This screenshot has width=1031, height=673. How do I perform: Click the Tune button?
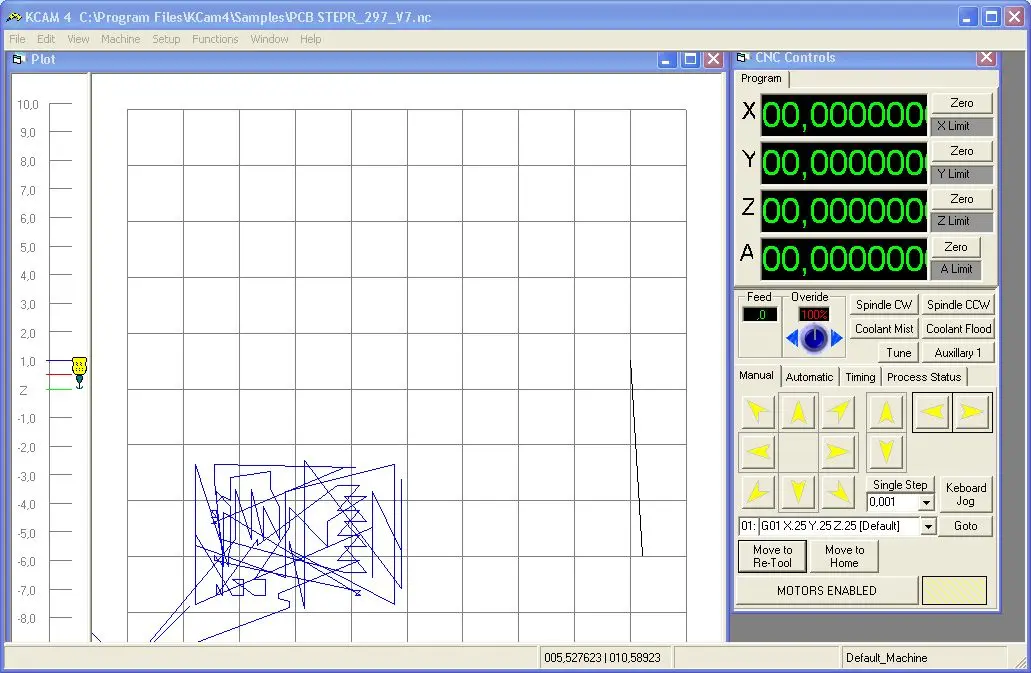point(898,353)
